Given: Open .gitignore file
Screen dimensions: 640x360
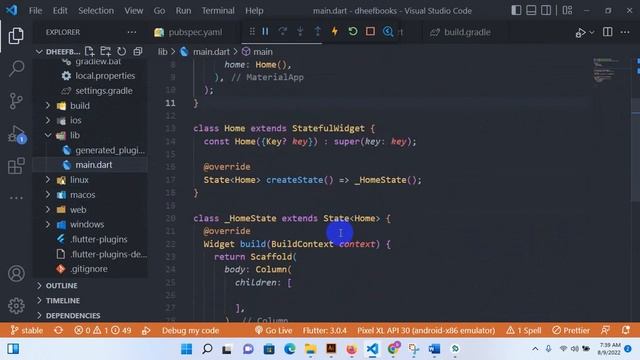Looking at the screenshot, I should (x=90, y=269).
